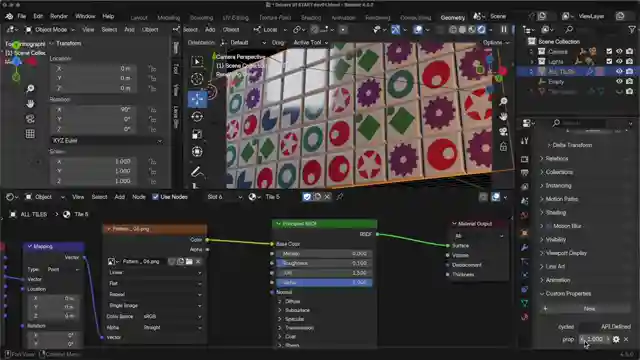Toggle Lights collection exclude checkbox in outliner
The height and width of the screenshot is (360, 640).
tap(609, 61)
